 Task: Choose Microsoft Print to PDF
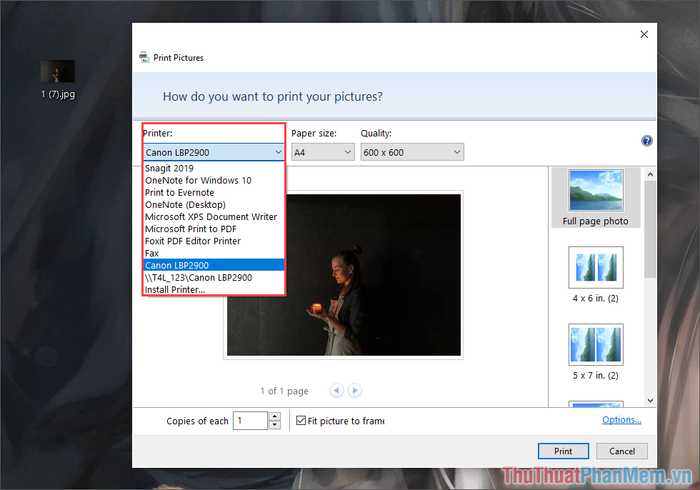[x=214, y=228]
